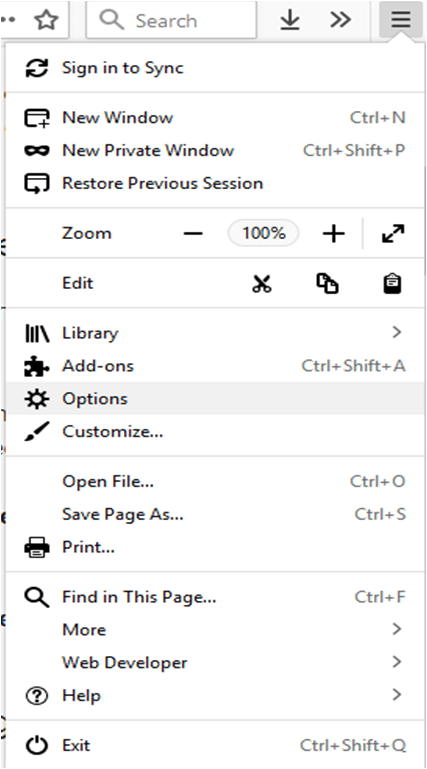
Task: Click in the Search field
Action: tap(171, 20)
